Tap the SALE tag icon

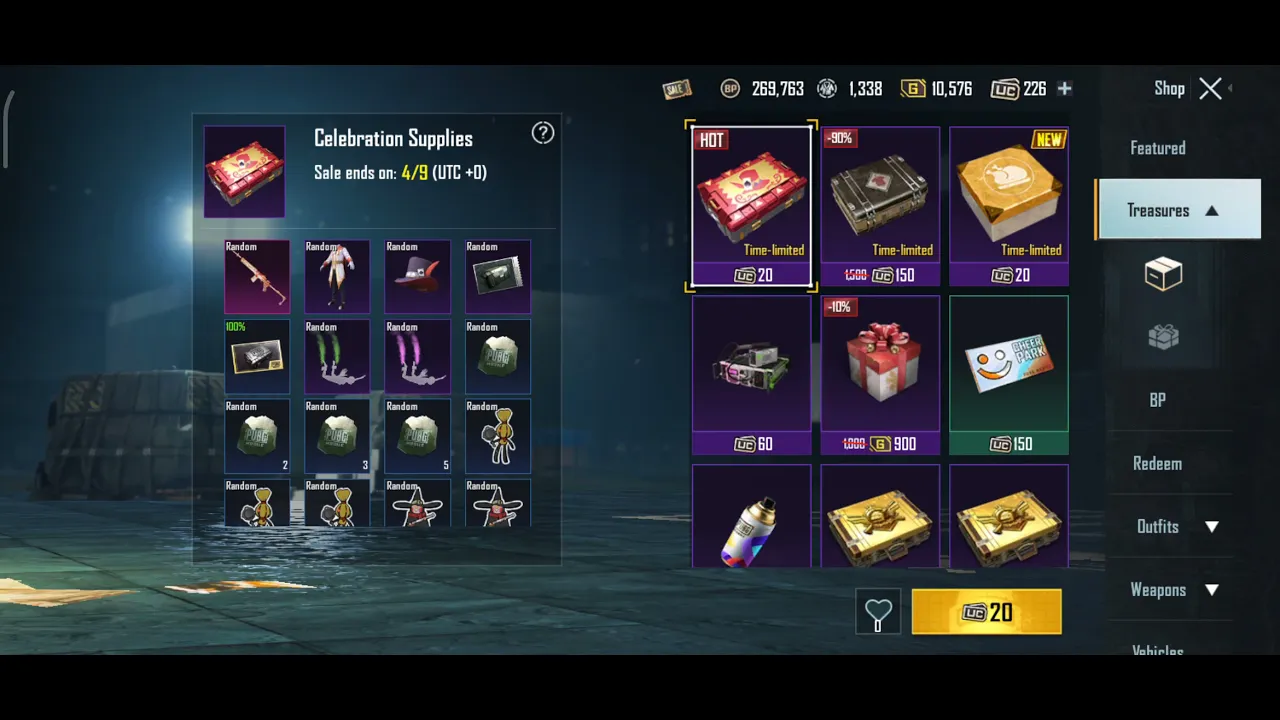tap(677, 90)
